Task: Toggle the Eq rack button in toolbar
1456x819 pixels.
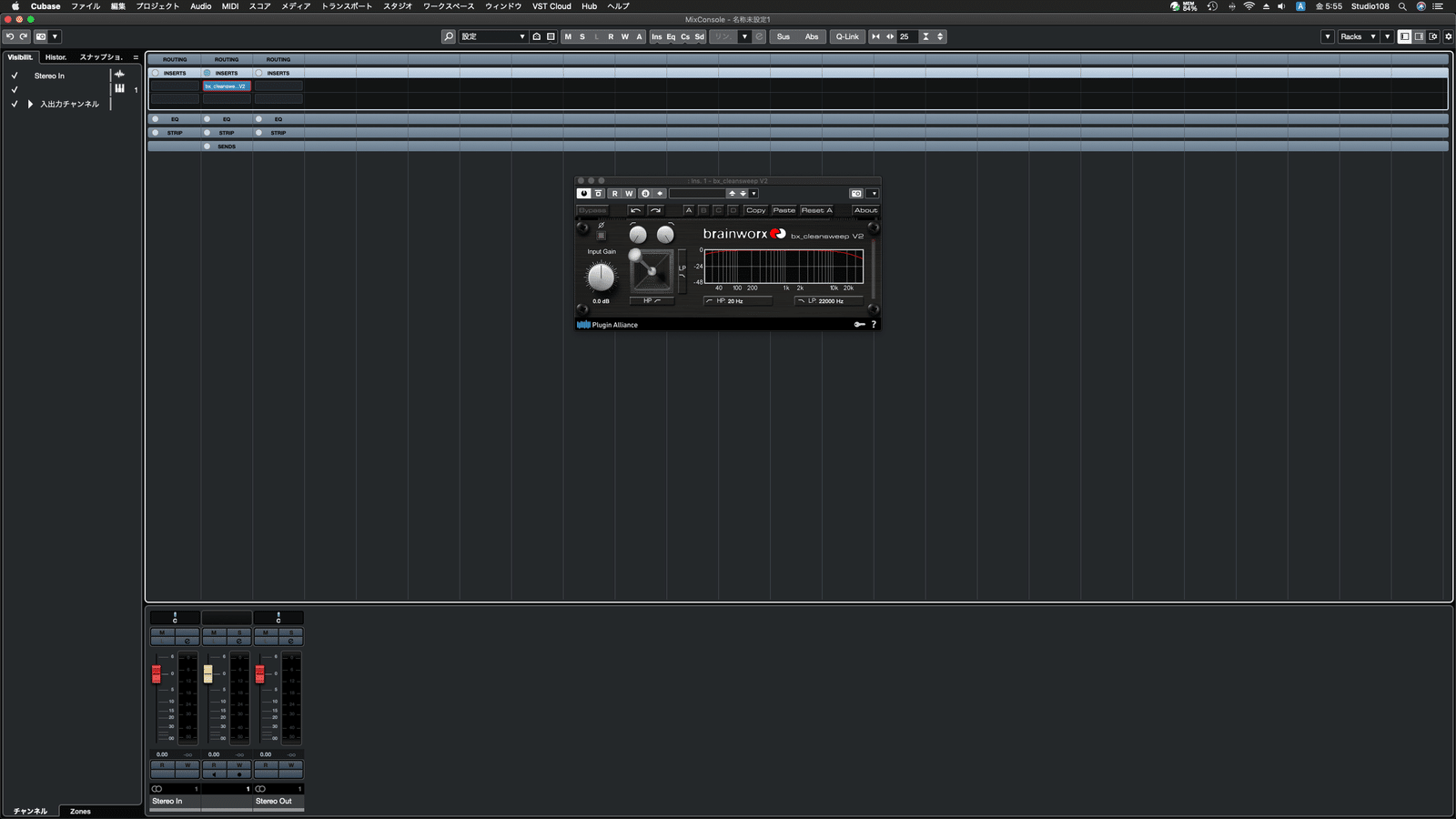Action: pyautogui.click(x=671, y=36)
